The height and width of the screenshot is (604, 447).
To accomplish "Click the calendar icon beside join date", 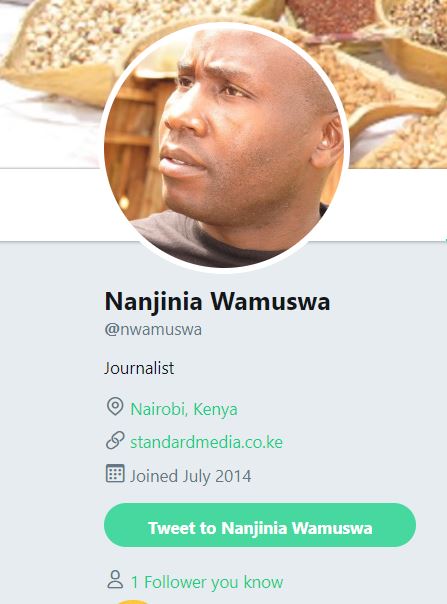I will click(115, 473).
